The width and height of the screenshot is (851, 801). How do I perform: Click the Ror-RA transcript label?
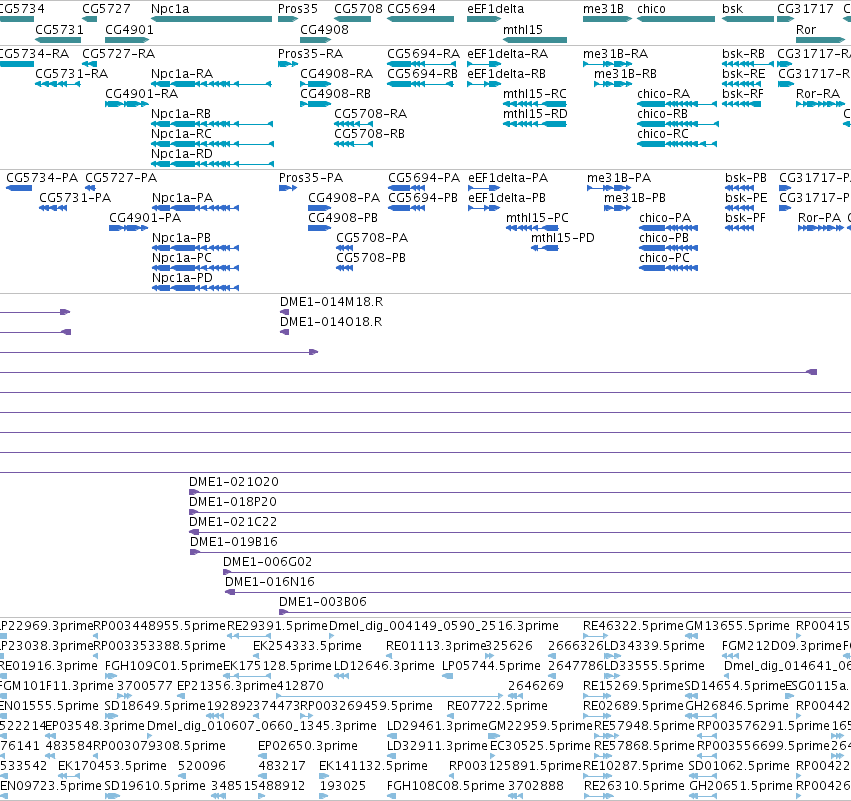[x=817, y=93]
